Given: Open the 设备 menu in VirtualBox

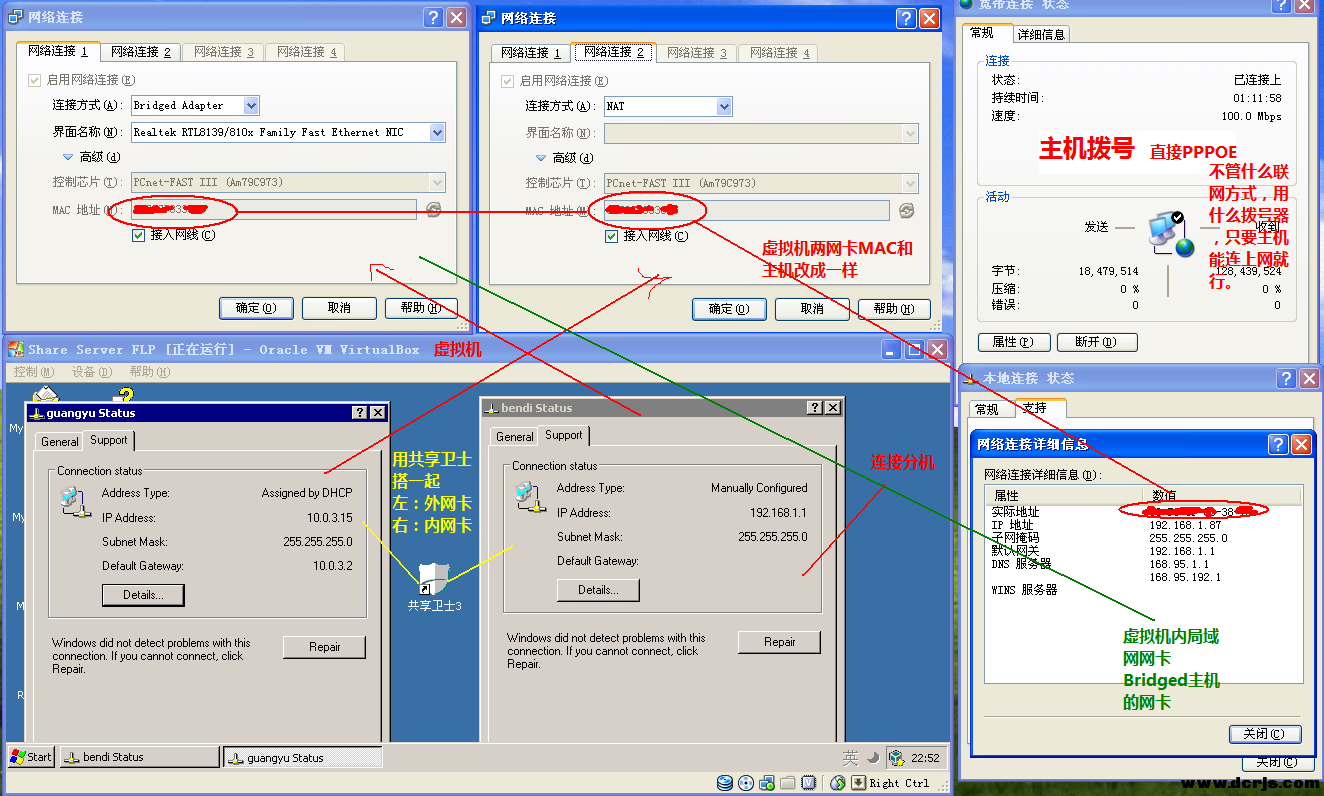Looking at the screenshot, I should 90,372.
